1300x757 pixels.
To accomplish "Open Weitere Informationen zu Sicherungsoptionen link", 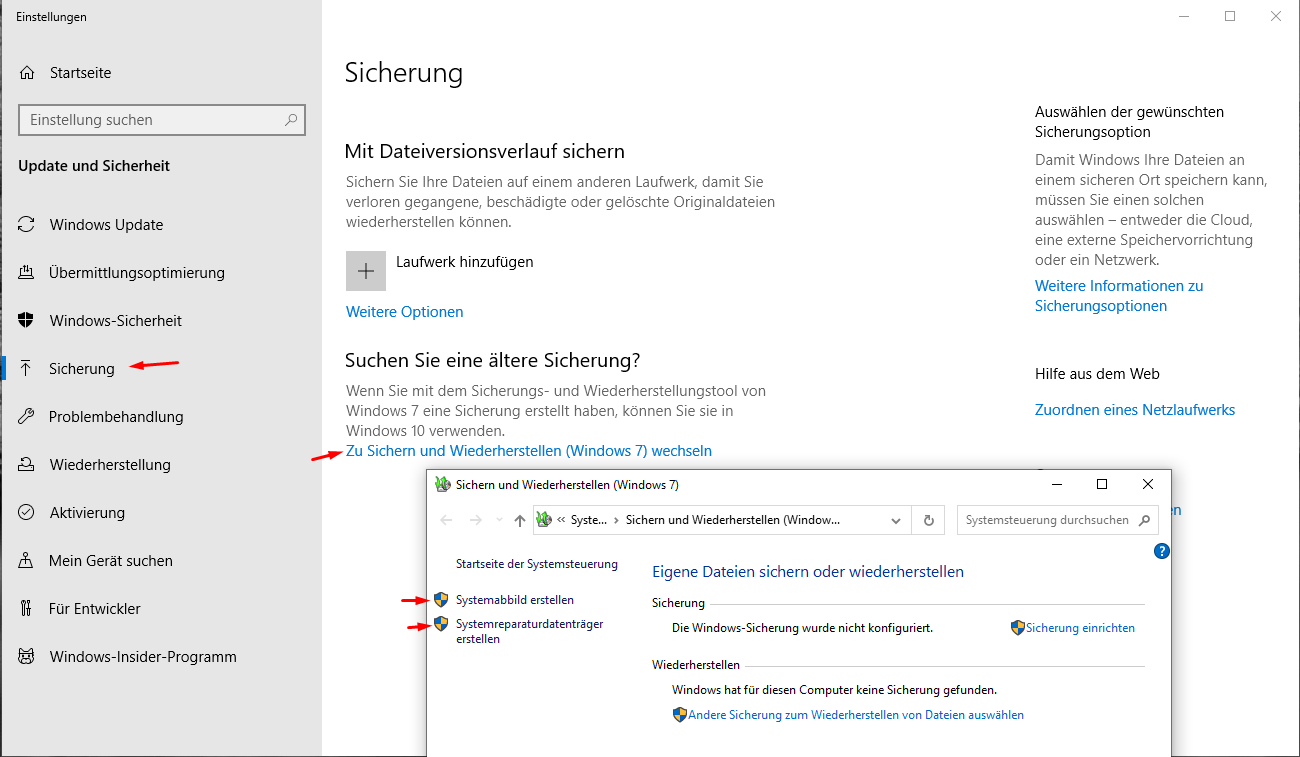I will [x=1119, y=296].
